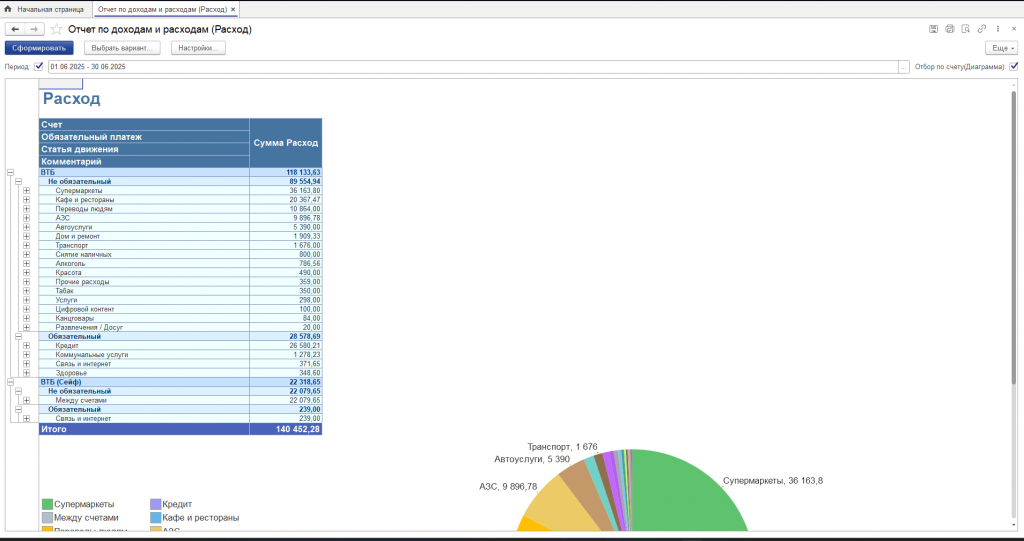Collapse Обязательный 28 578,69 group
1024x541 pixels.
point(18,336)
